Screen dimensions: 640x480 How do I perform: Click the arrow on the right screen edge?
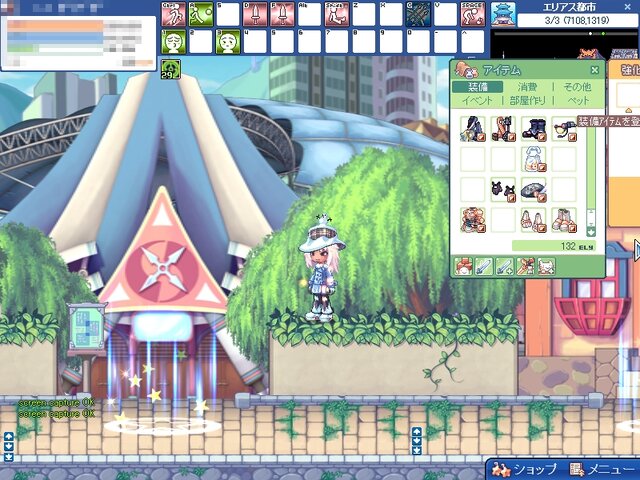point(637,249)
